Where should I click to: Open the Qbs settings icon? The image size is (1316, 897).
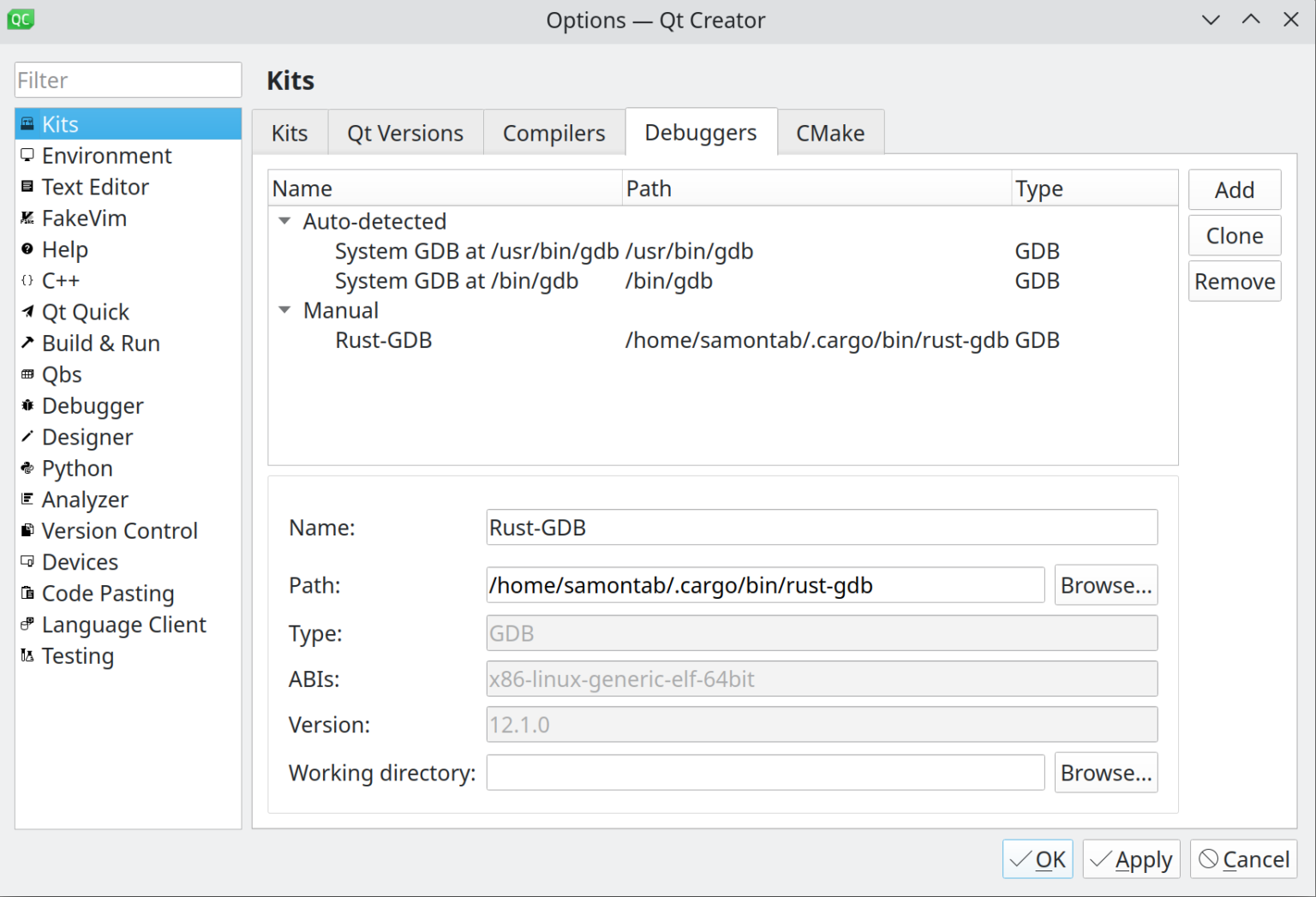coord(27,374)
